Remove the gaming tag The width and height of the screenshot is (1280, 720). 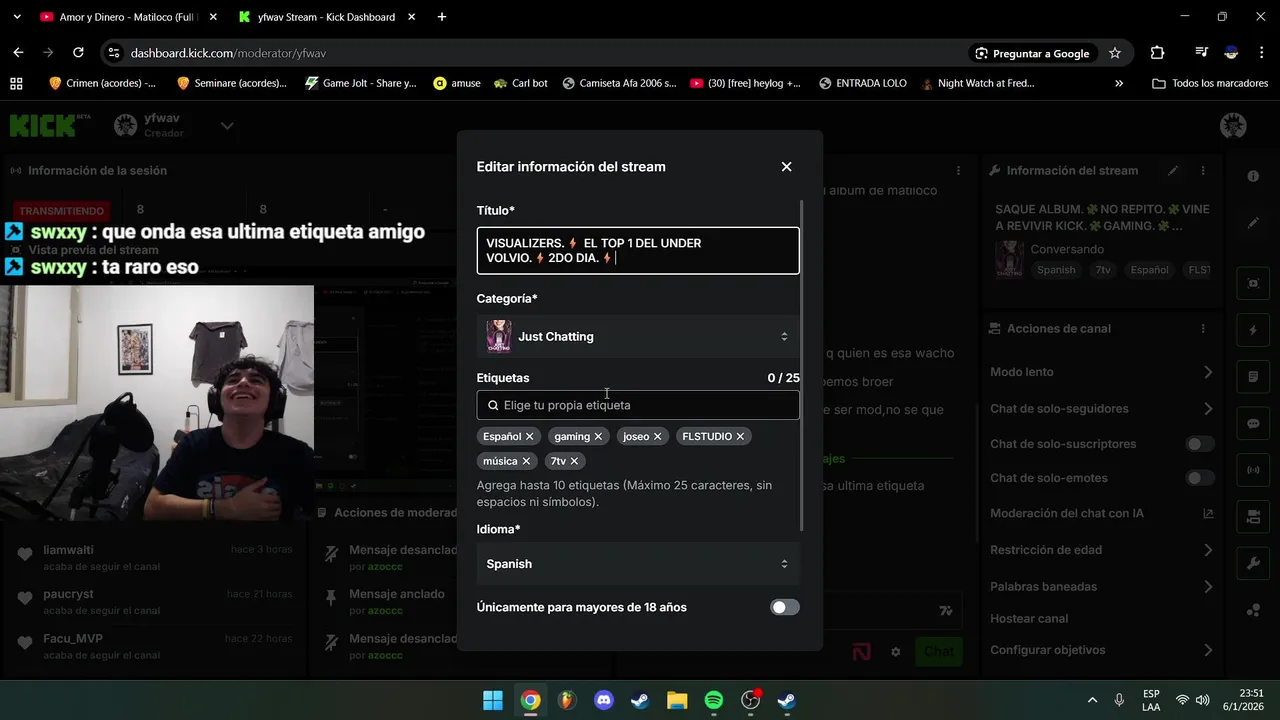[x=598, y=437]
